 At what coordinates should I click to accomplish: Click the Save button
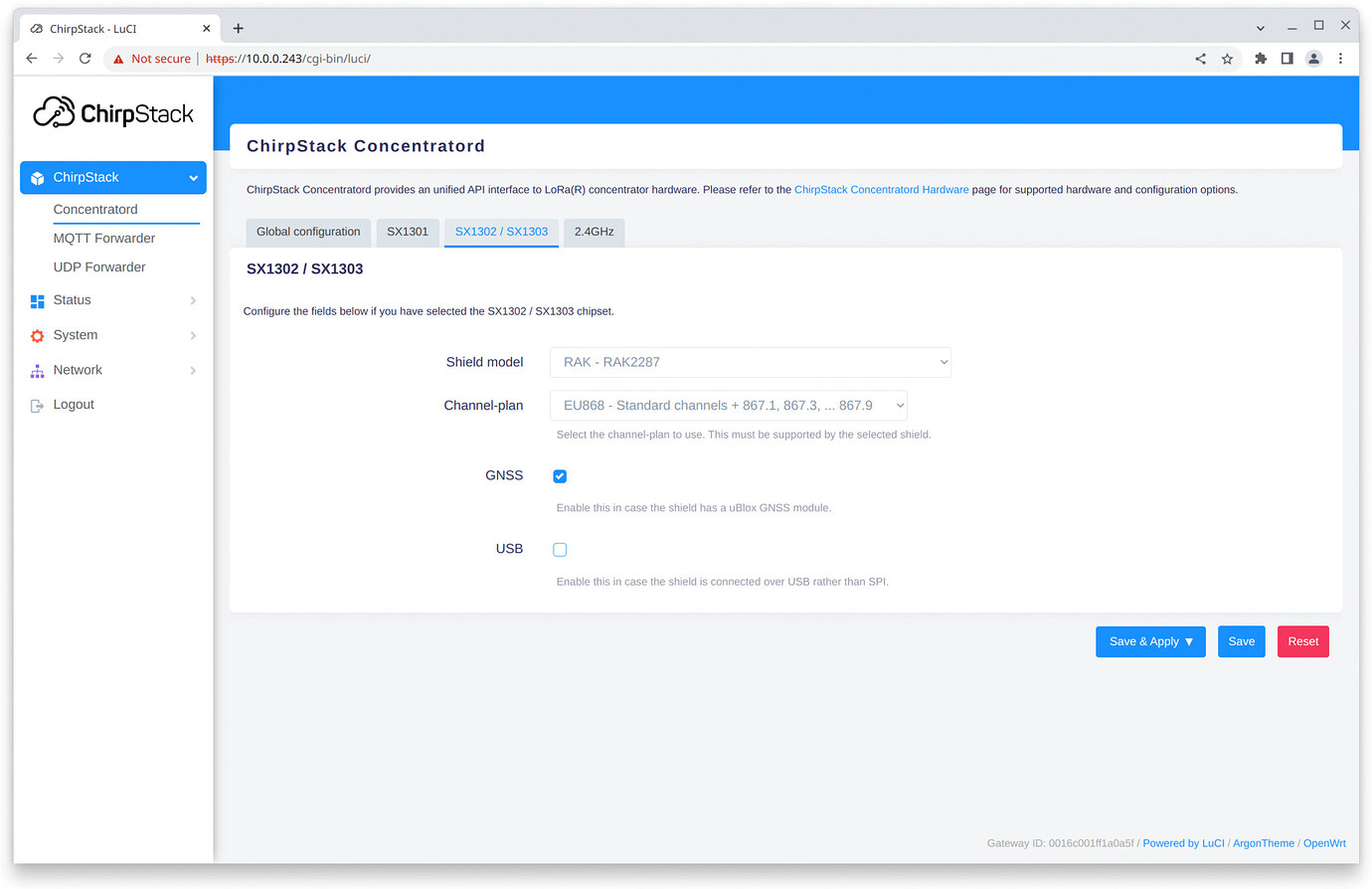(x=1241, y=641)
